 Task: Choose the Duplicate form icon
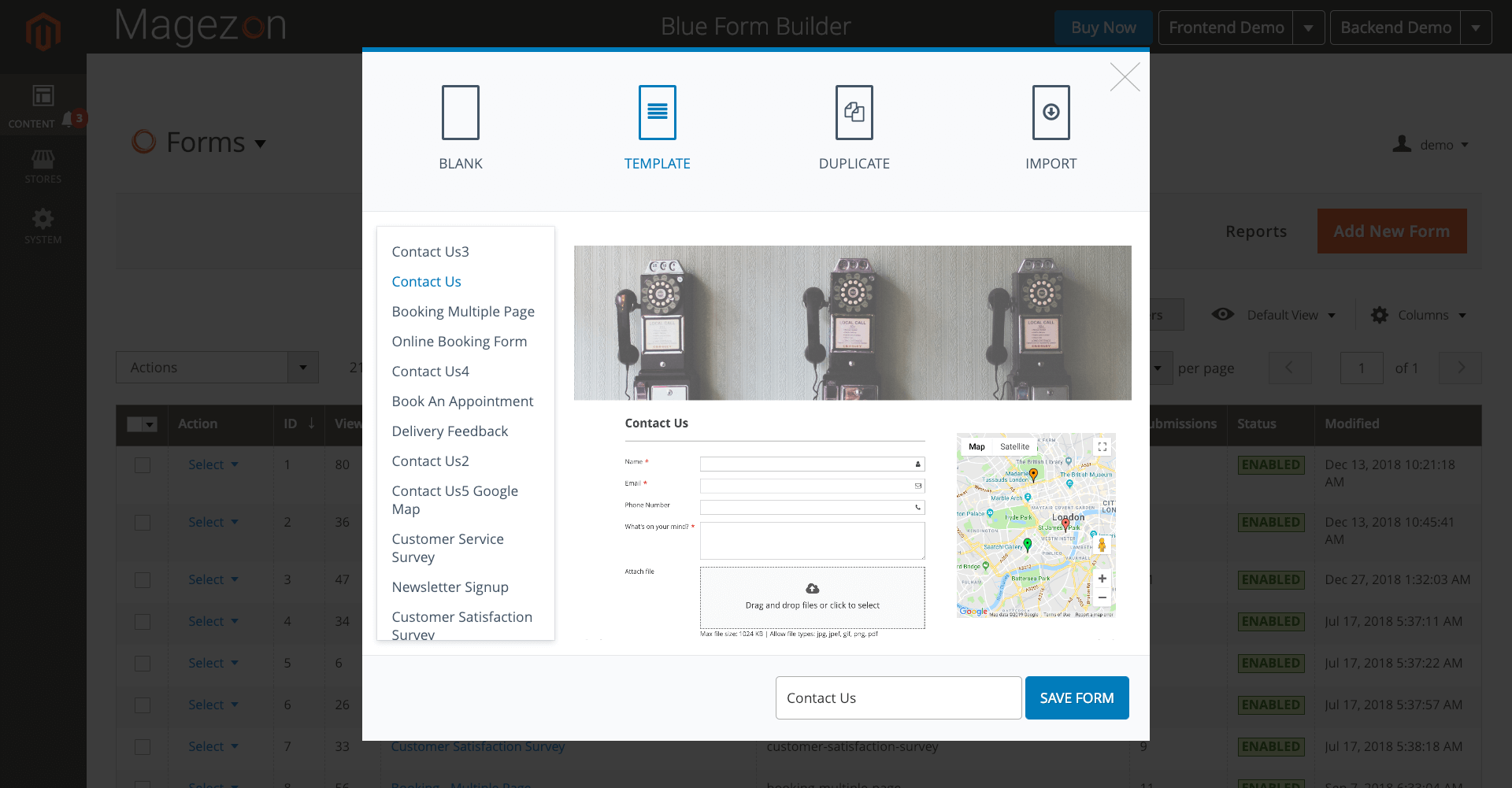point(854,113)
